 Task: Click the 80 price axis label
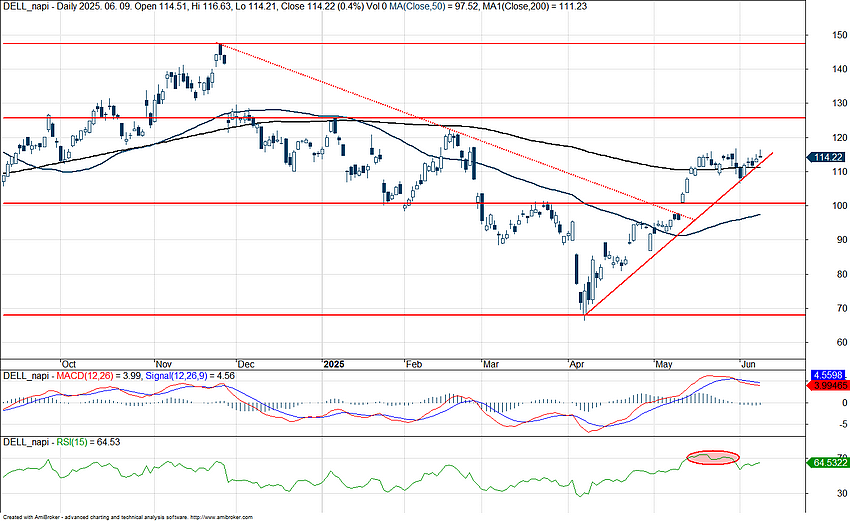tap(842, 274)
